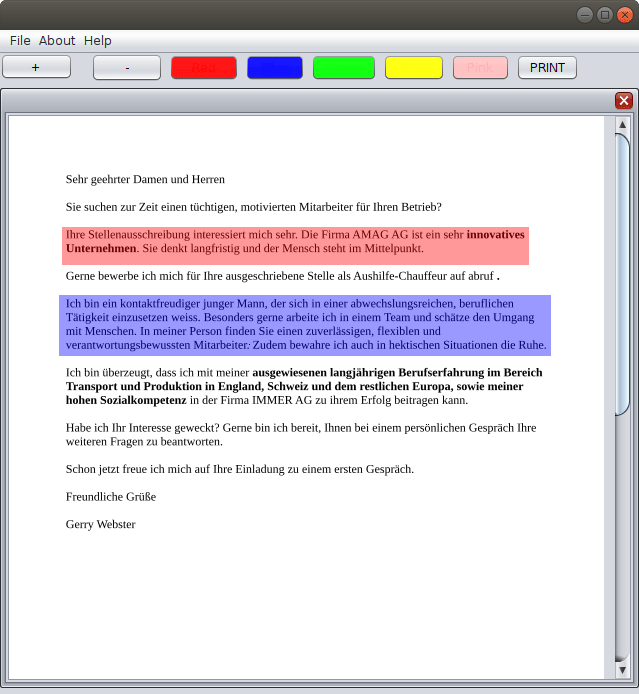Select the Green highlight color button
639x694 pixels.
[x=344, y=68]
